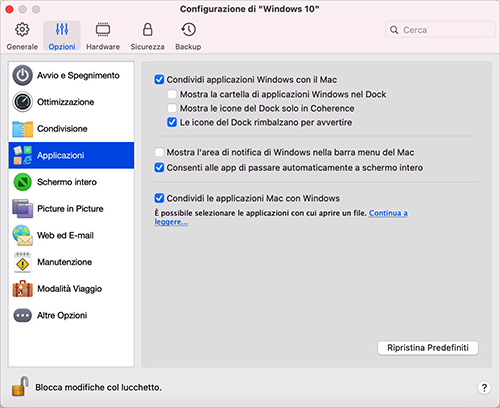Switch to the Sicurezza tab label
This screenshot has width=500, height=408.
(147, 47)
